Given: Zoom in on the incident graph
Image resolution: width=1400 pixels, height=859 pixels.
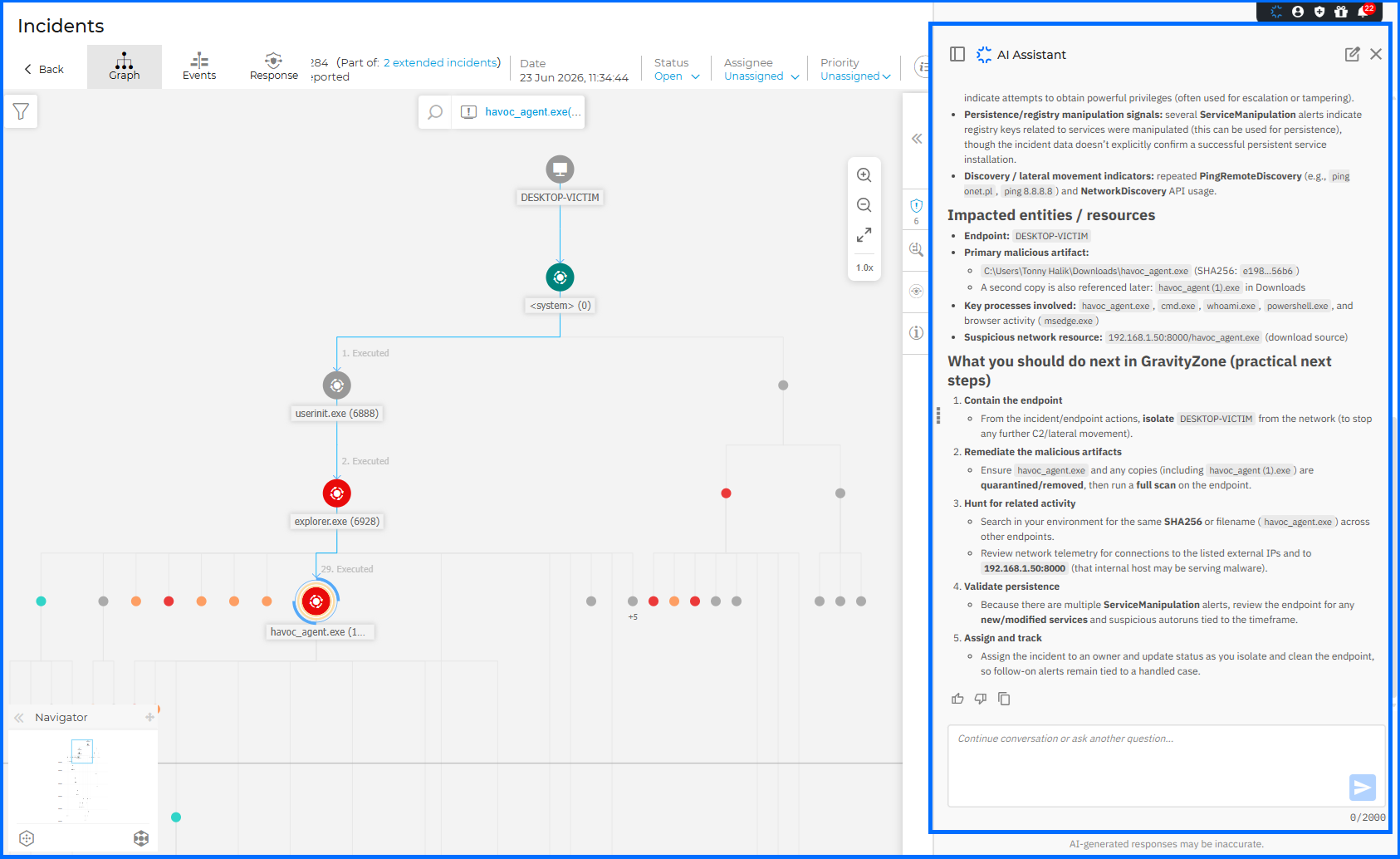Looking at the screenshot, I should 864,175.
